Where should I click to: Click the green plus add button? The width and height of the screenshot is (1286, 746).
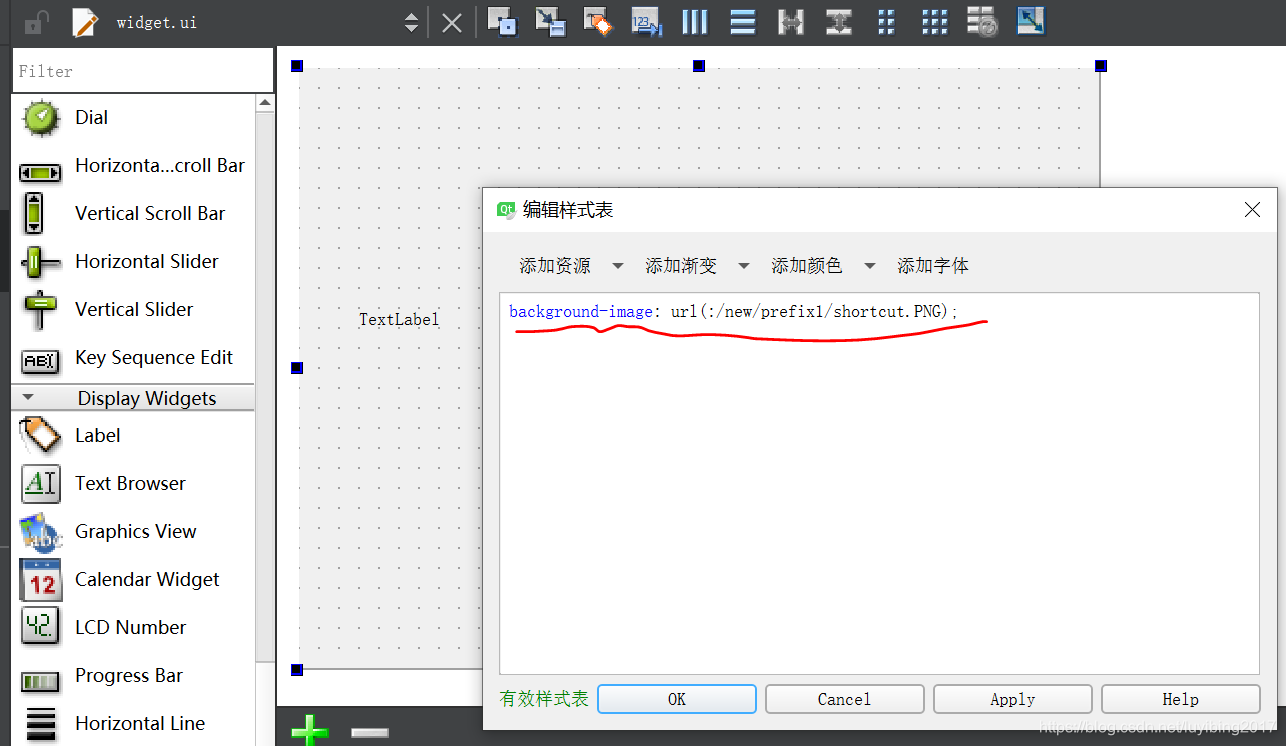coord(310,731)
